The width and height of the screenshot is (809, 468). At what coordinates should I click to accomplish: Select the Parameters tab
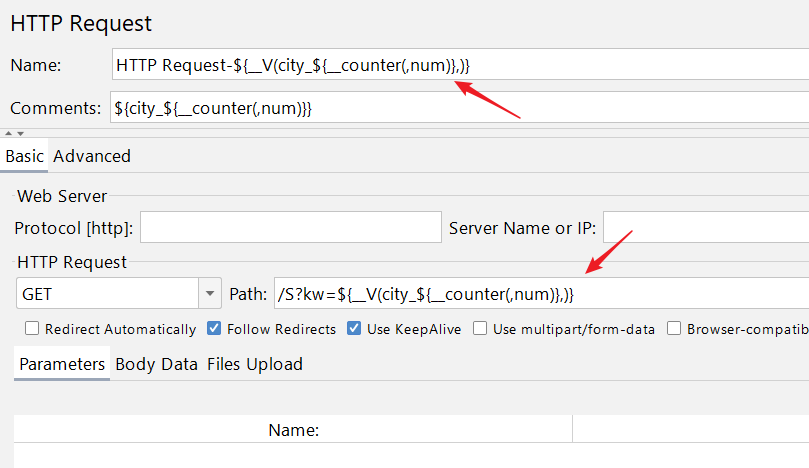tap(62, 364)
